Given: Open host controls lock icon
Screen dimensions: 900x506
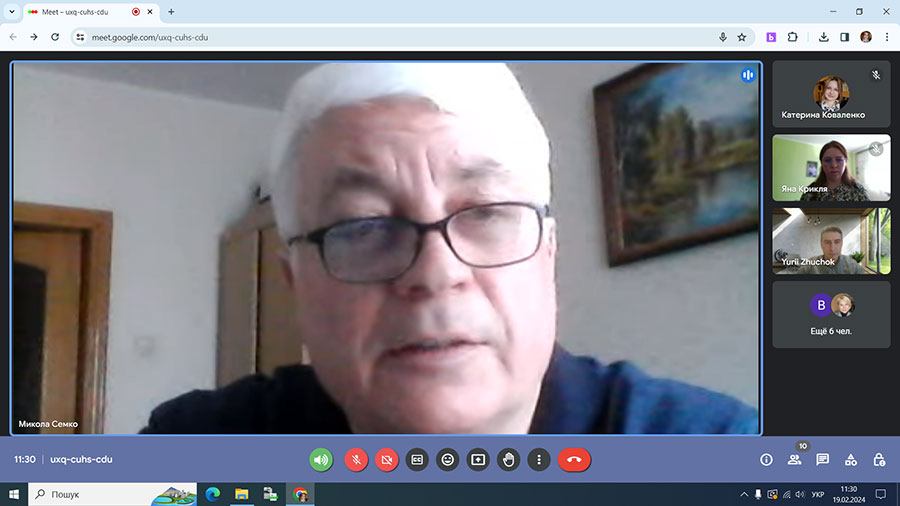Looking at the screenshot, I should [x=879, y=460].
